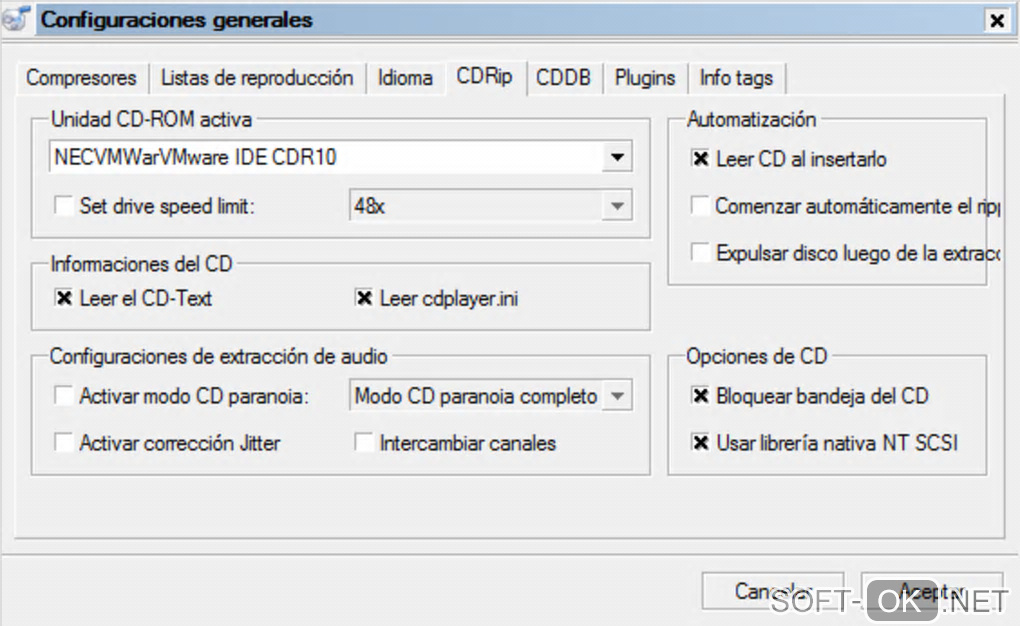Uncheck Bloquear bandeja del CD

pyautogui.click(x=700, y=396)
